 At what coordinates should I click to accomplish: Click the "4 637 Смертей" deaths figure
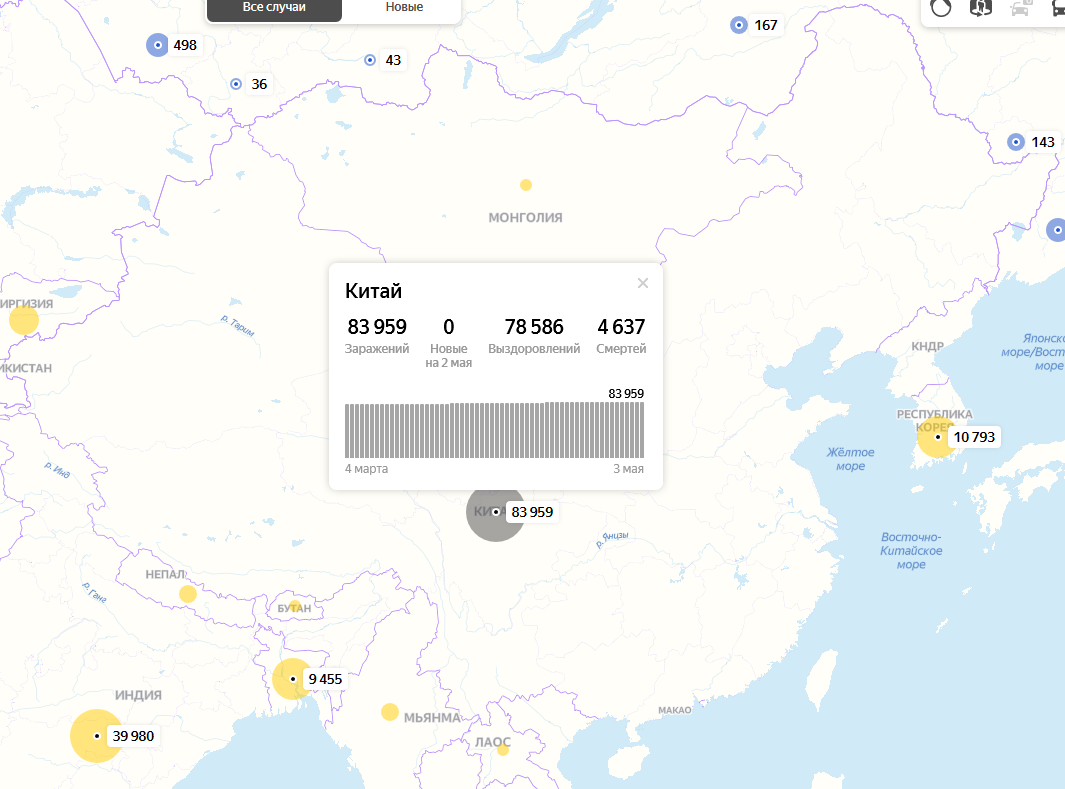(621, 335)
